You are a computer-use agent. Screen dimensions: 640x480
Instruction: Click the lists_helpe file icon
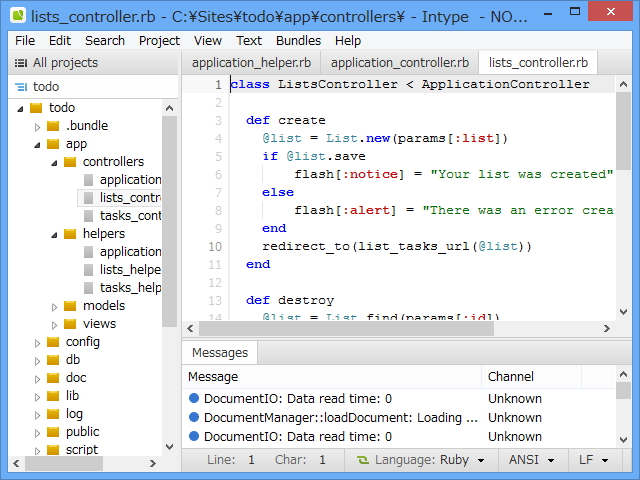(88, 270)
